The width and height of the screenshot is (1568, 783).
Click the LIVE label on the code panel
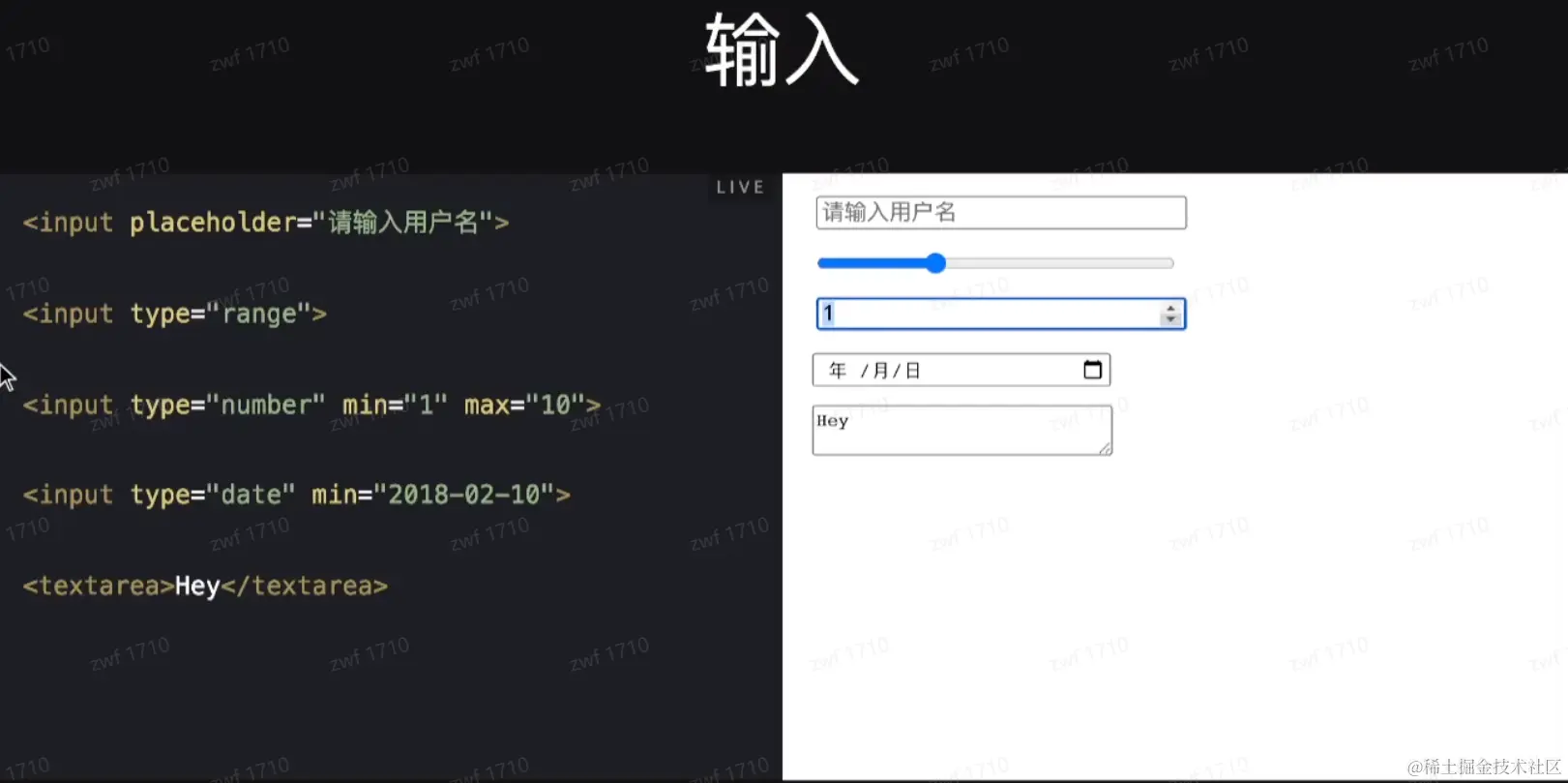(x=740, y=187)
